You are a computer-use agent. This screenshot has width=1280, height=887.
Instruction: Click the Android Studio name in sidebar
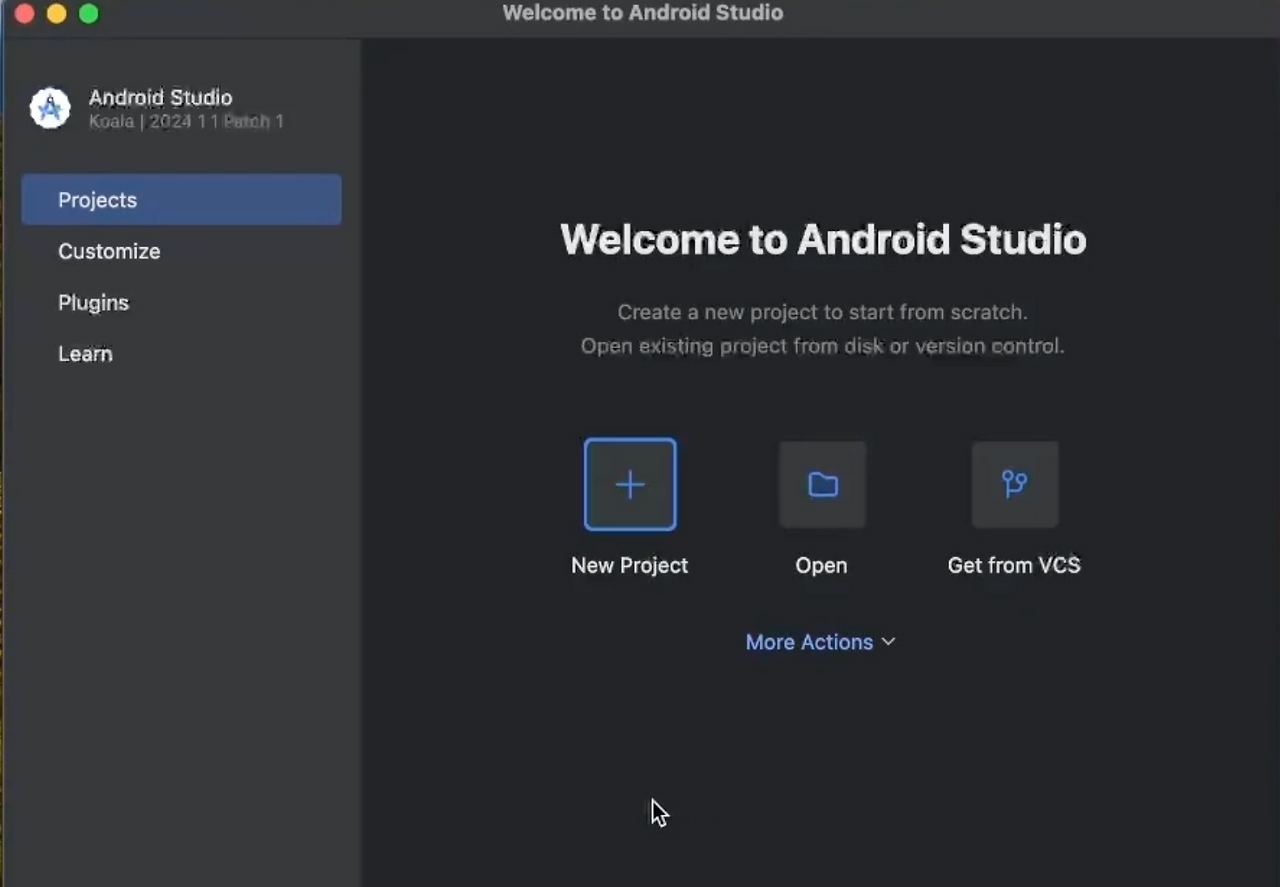(x=160, y=97)
